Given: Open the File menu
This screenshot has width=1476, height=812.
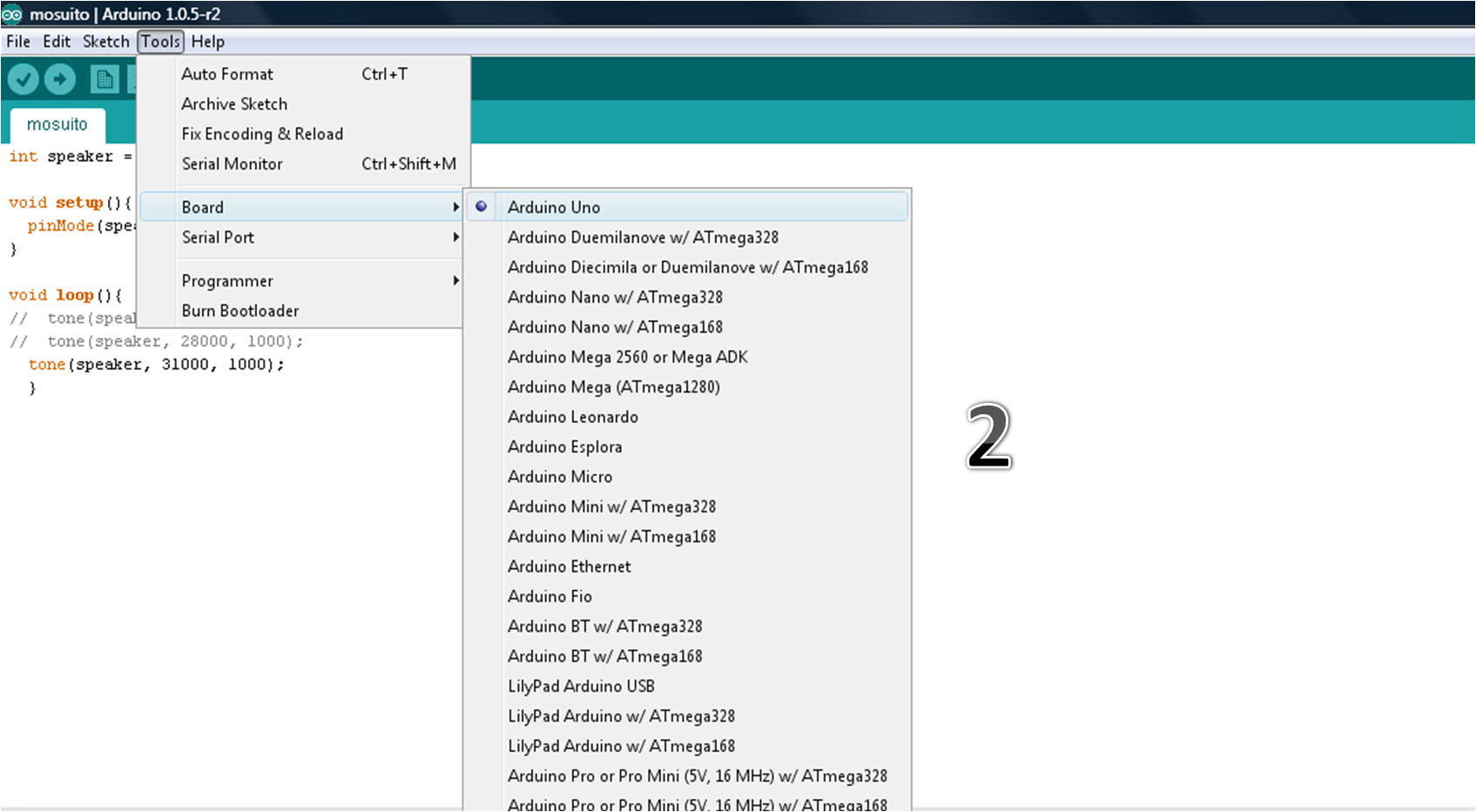Looking at the screenshot, I should tap(18, 42).
